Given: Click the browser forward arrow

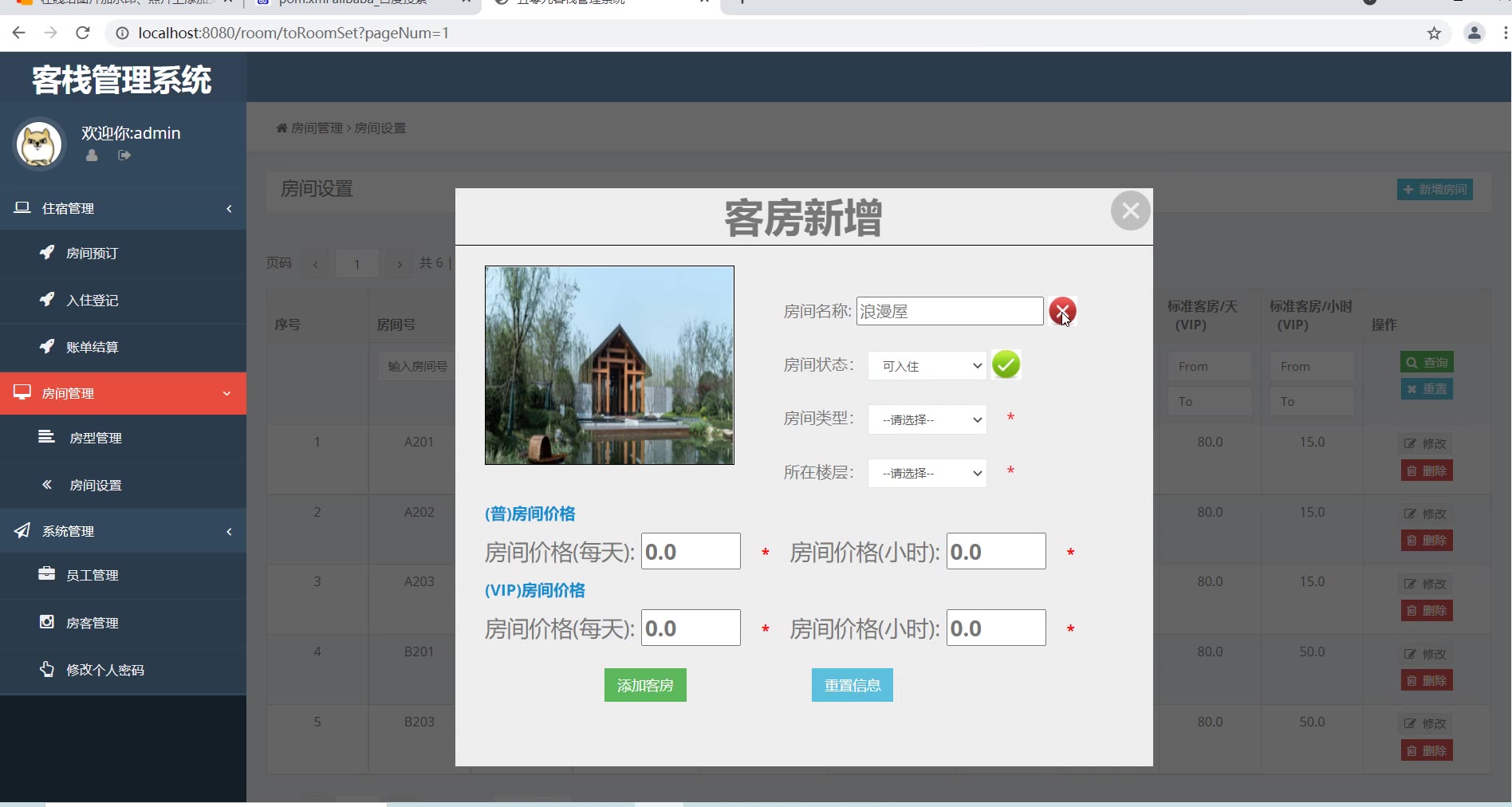Looking at the screenshot, I should point(50,33).
